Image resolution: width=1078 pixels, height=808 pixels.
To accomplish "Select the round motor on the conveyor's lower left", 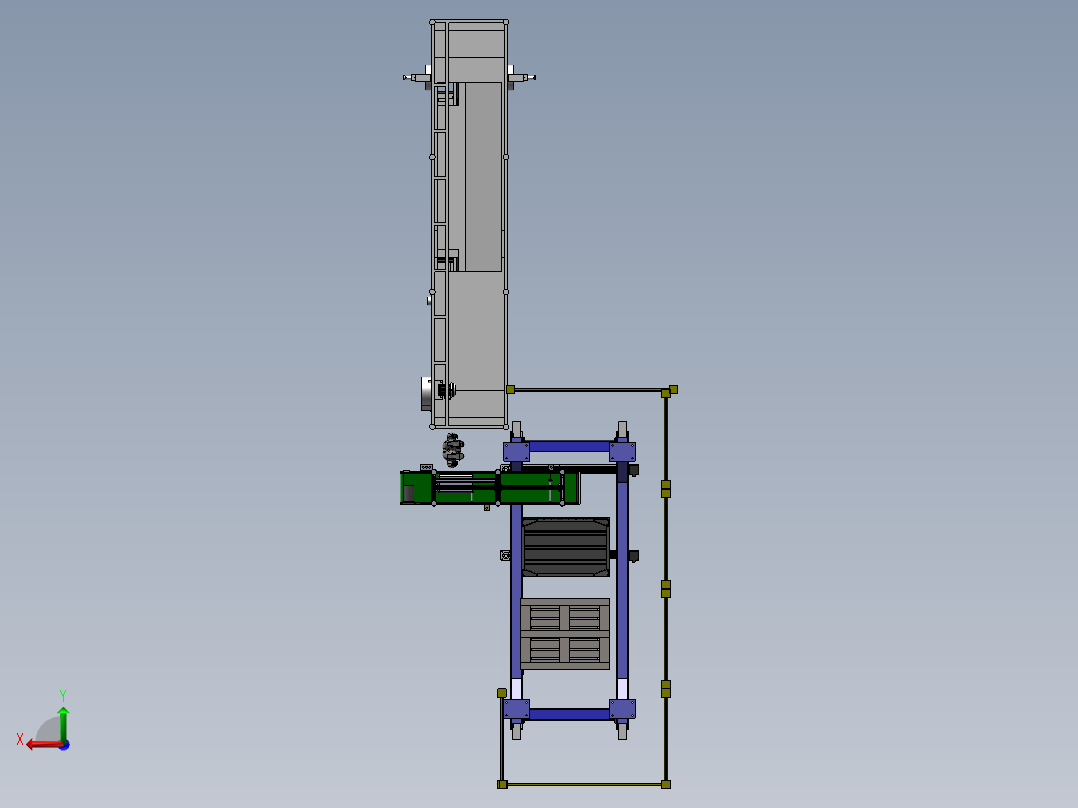I will point(428,393).
